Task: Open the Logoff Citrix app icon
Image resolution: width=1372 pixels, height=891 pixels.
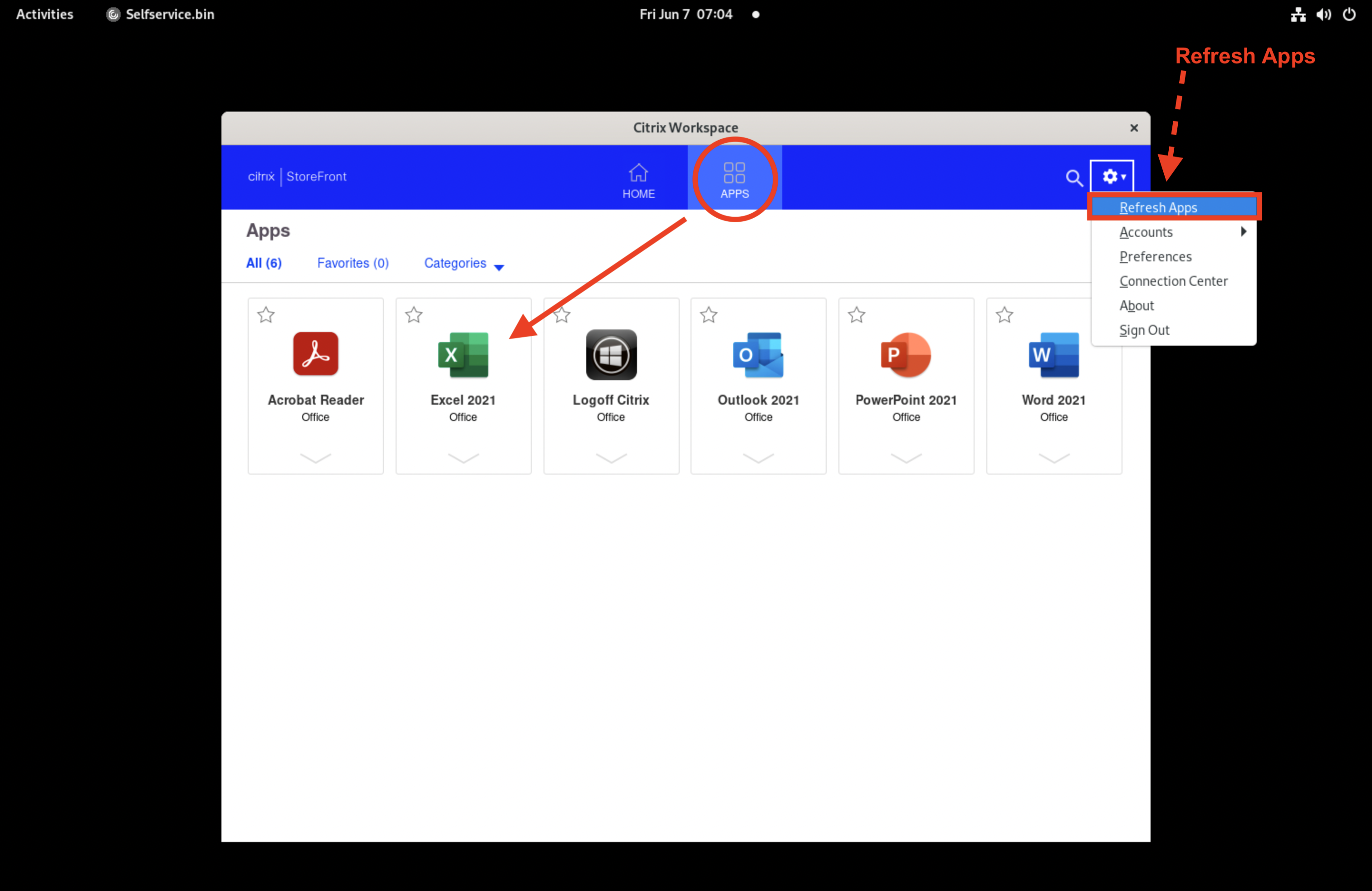Action: [x=611, y=354]
